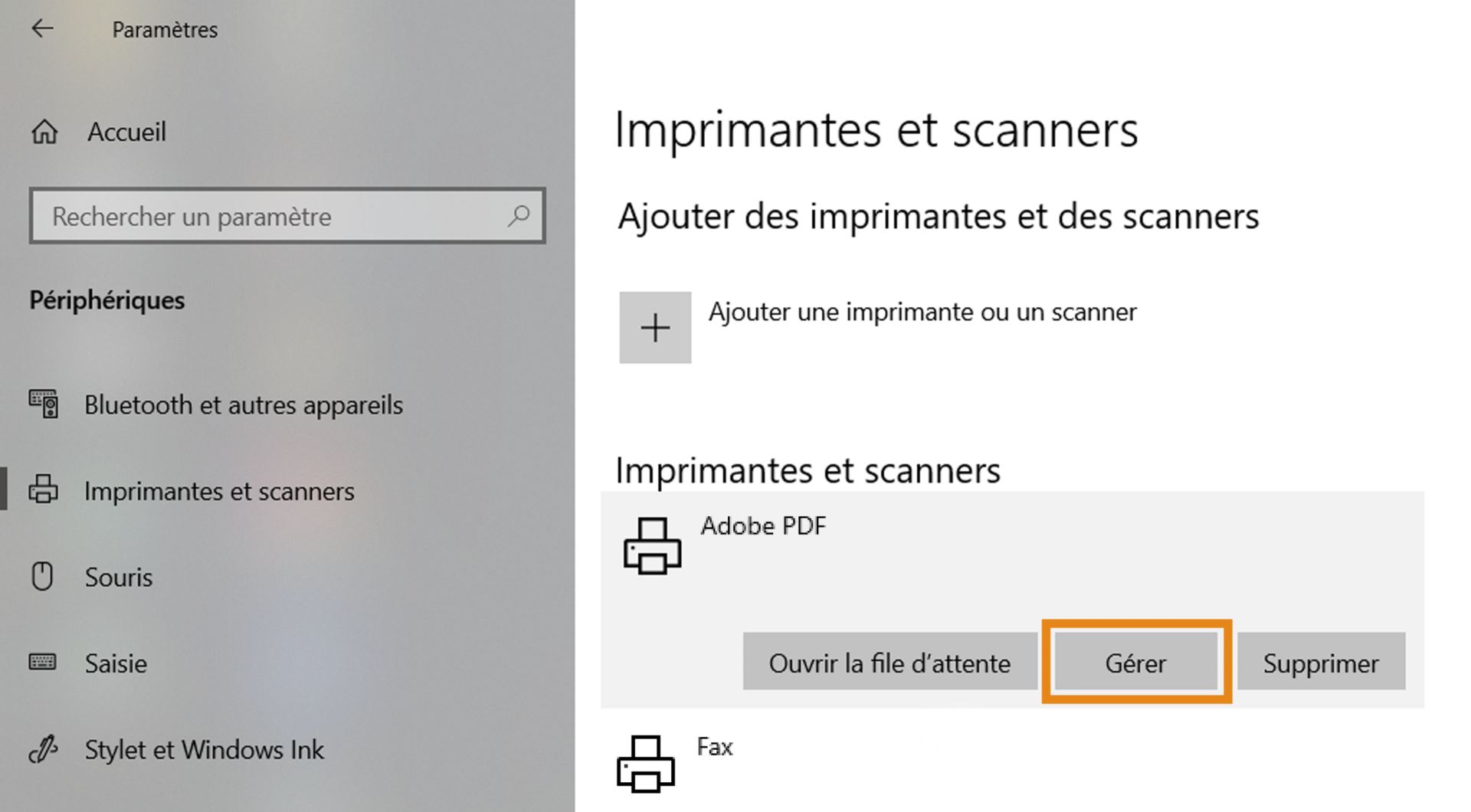
Task: Select Souris in the sidebar
Action: 119,577
